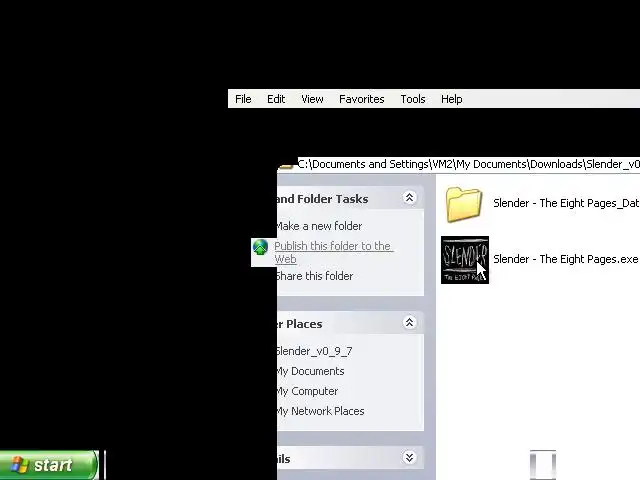Open the Help menu

[451, 99]
